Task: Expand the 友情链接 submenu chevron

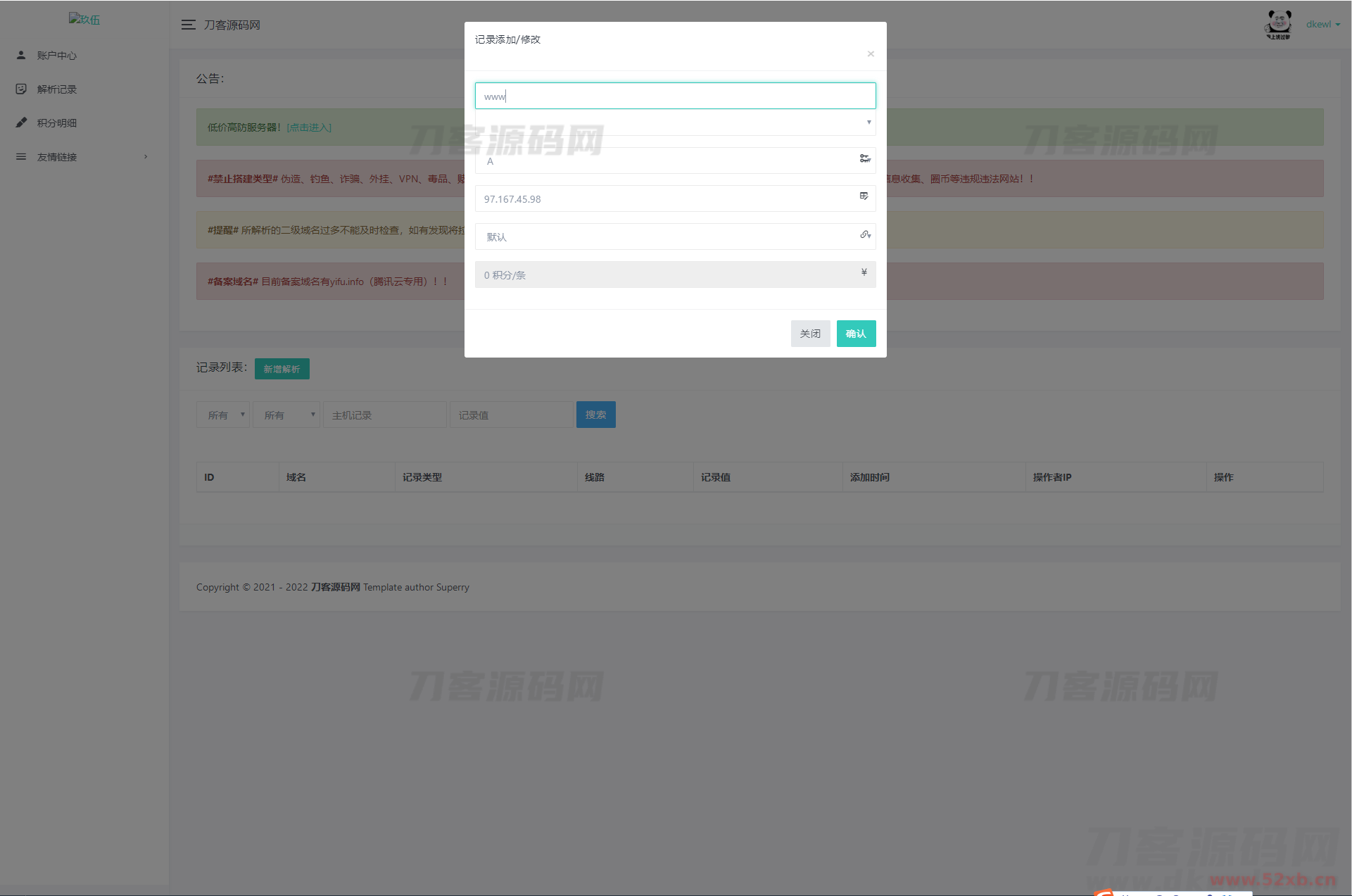Action: 146,156
